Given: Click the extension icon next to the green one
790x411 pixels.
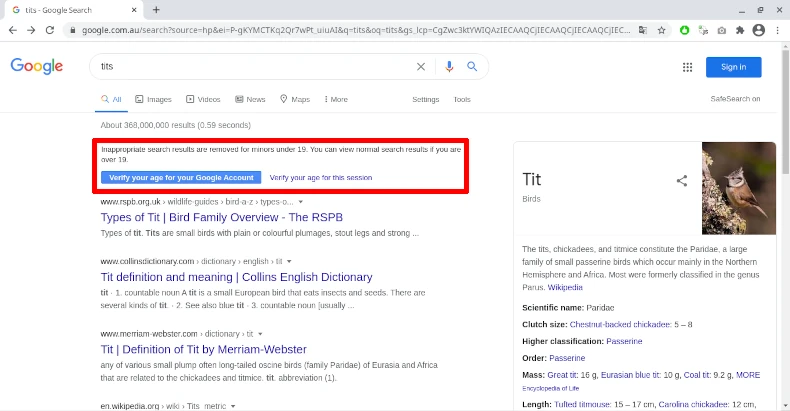Looking at the screenshot, I should click(703, 30).
